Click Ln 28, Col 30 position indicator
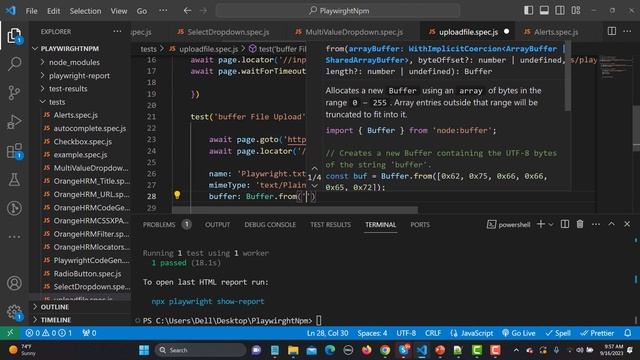 point(327,333)
